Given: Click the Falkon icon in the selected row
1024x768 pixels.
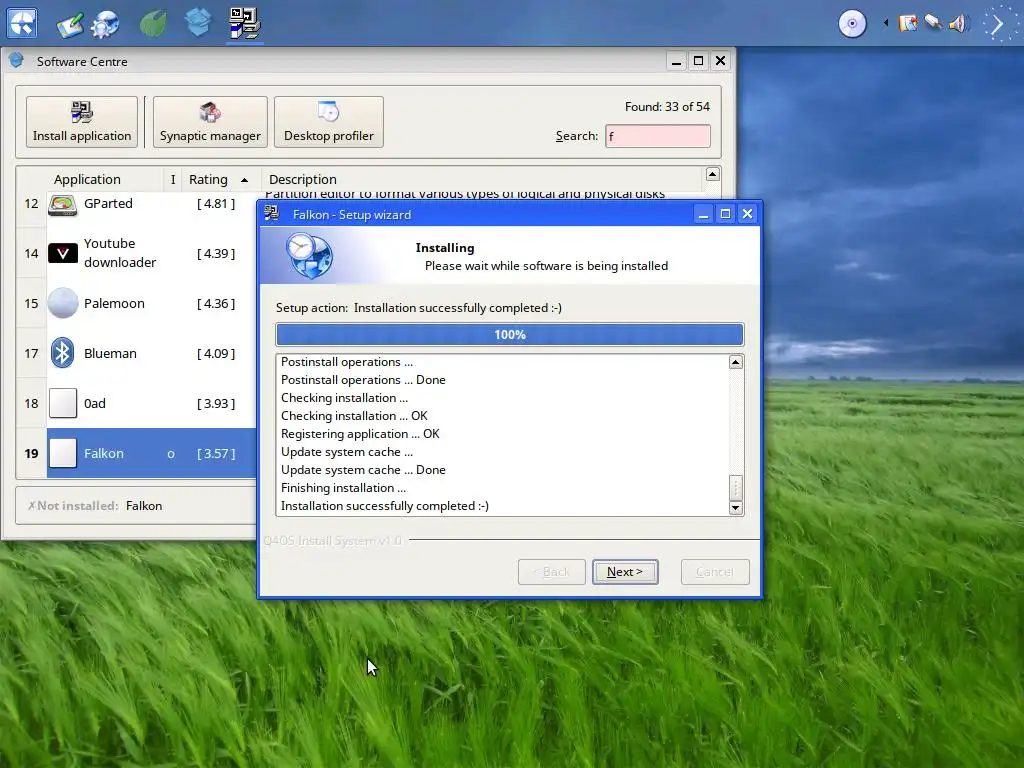Looking at the screenshot, I should [x=63, y=453].
